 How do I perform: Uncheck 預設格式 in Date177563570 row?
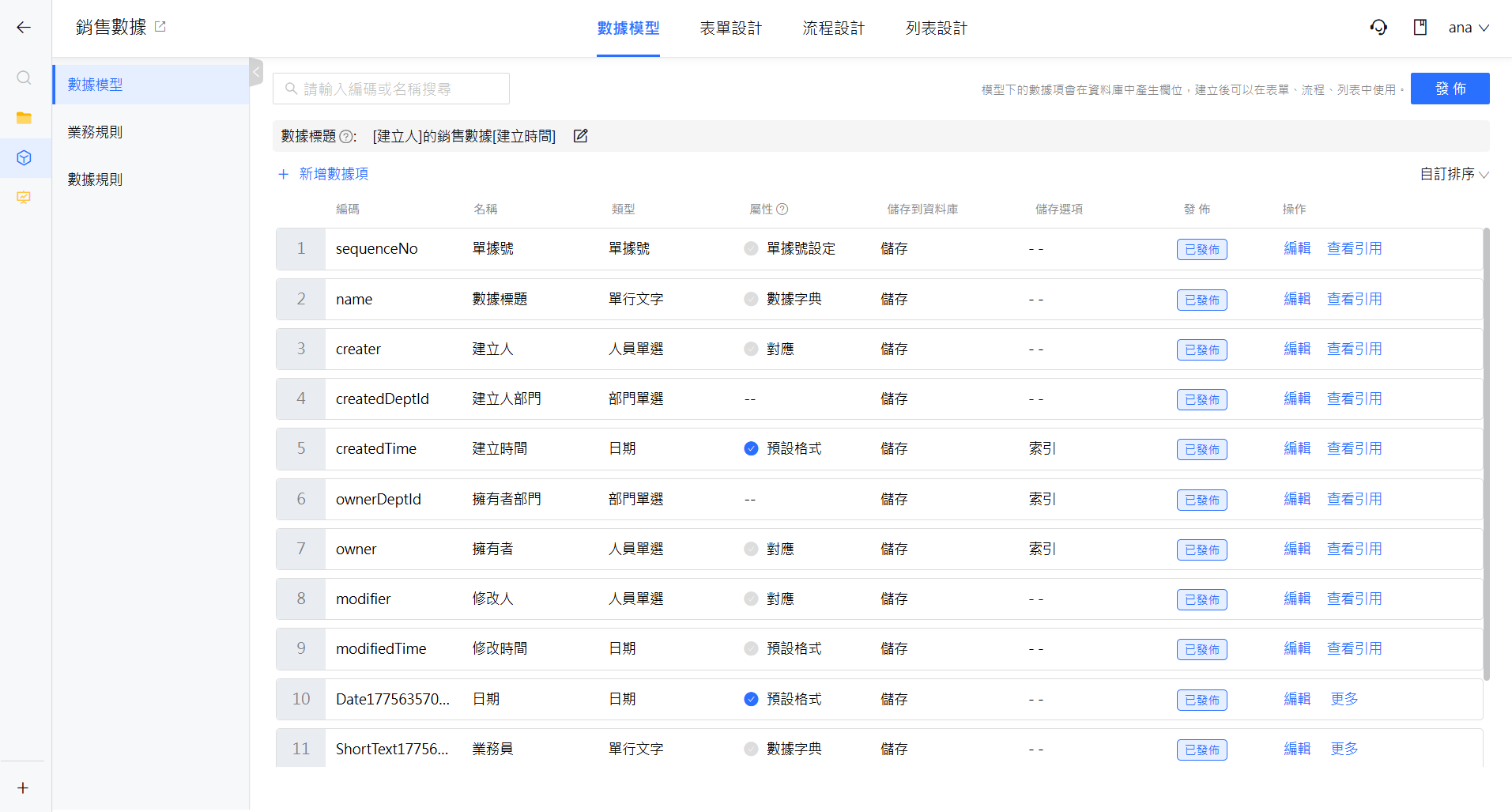[751, 700]
